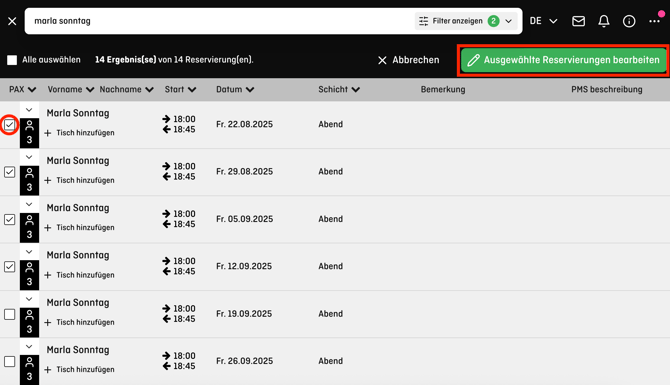670x385 pixels.
Task: Click the Abend shift in the 05.09.2025 row
Action: pos(330,219)
